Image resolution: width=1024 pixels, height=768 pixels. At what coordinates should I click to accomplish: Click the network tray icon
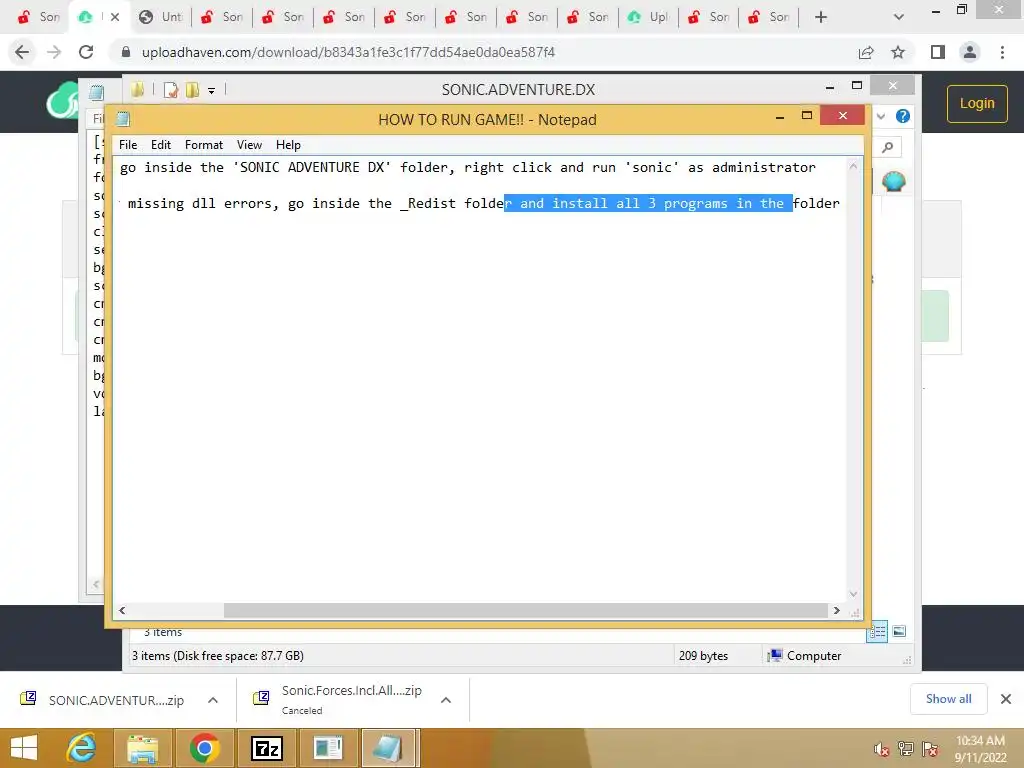[x=905, y=749]
